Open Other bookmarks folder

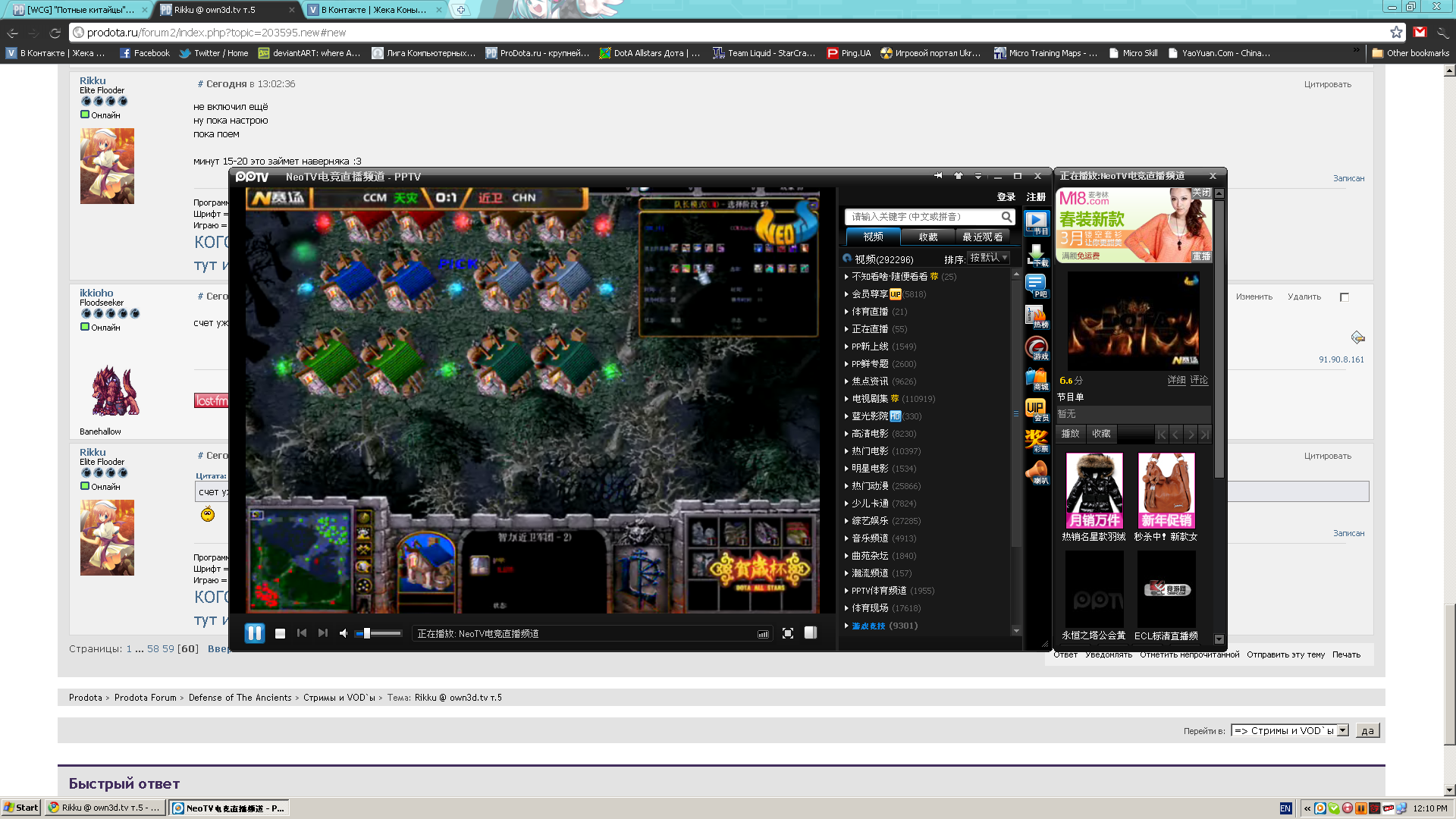(x=1410, y=53)
